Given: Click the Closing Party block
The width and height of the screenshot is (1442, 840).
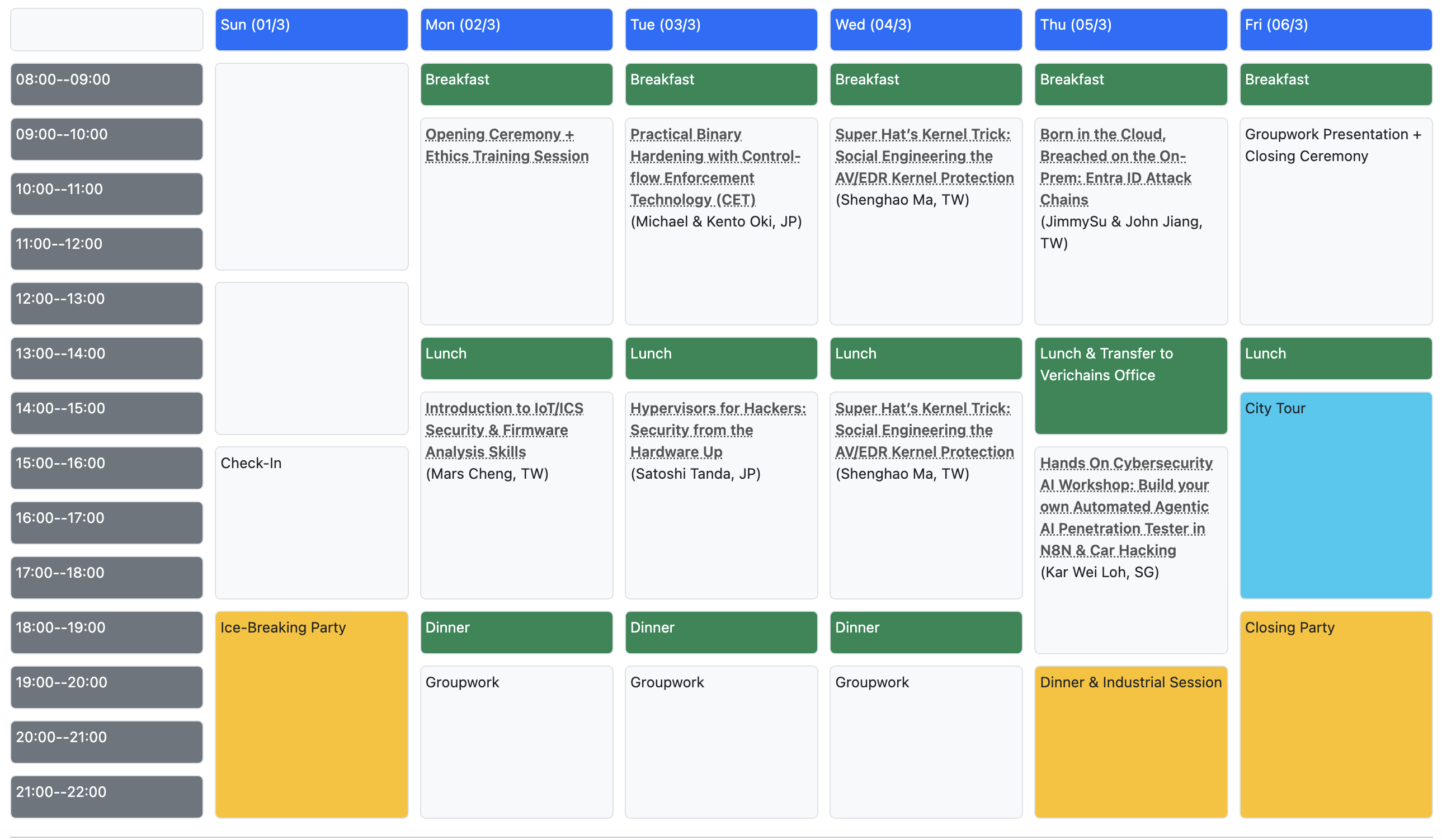Looking at the screenshot, I should (x=1335, y=714).
